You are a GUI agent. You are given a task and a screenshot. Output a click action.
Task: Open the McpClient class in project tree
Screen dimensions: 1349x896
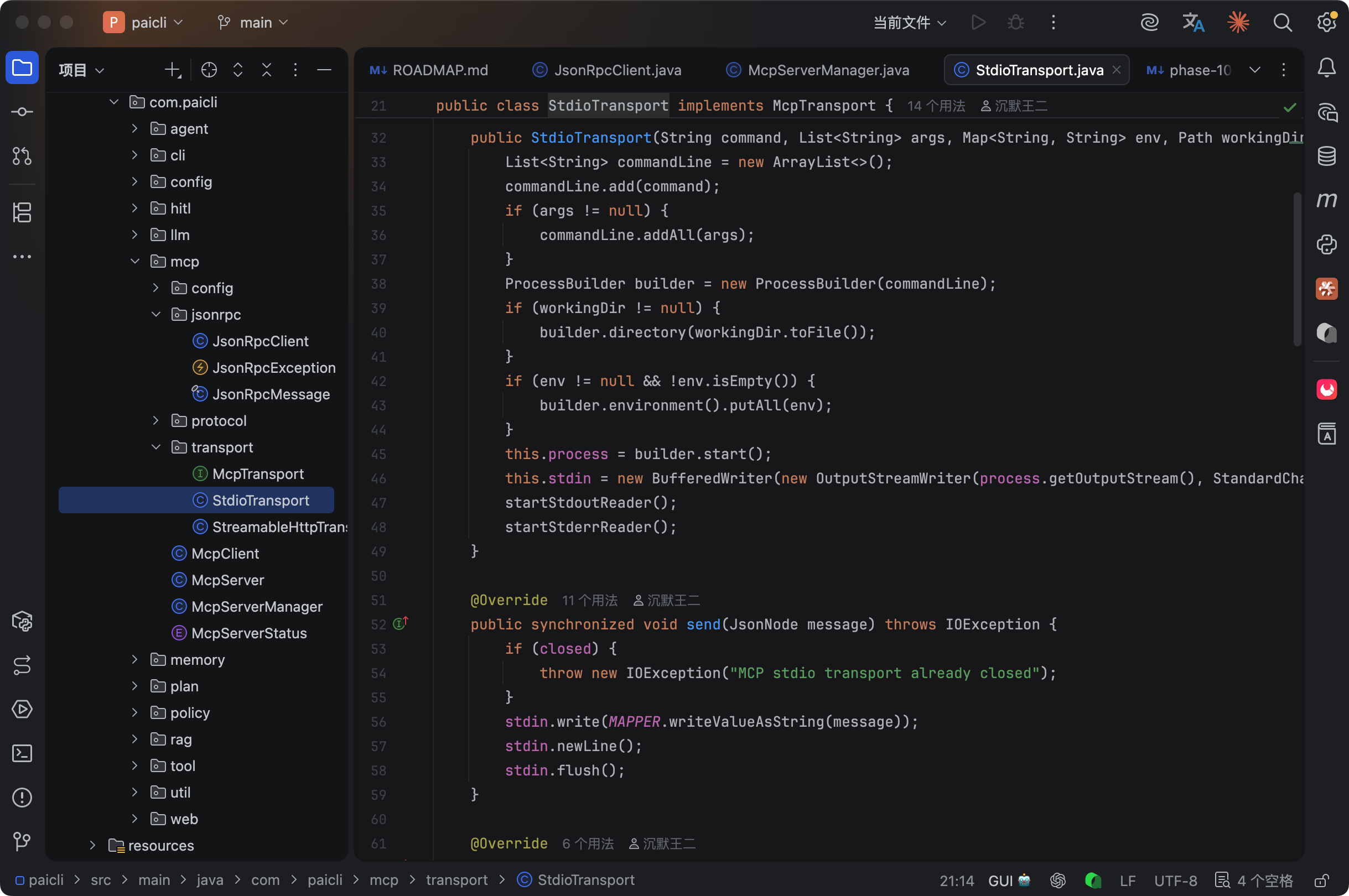click(x=225, y=553)
